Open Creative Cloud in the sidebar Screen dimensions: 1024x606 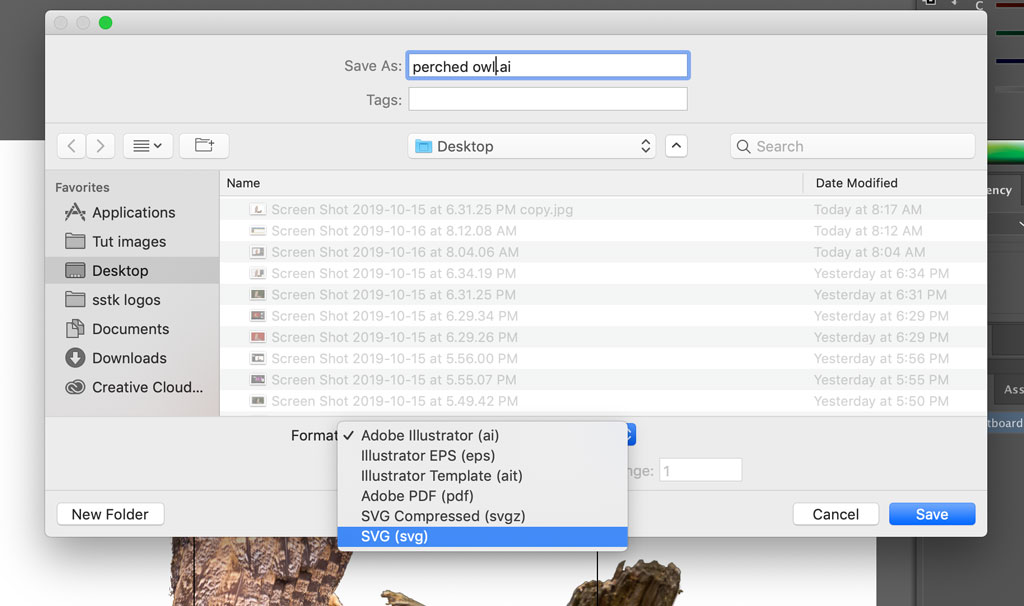(147, 387)
